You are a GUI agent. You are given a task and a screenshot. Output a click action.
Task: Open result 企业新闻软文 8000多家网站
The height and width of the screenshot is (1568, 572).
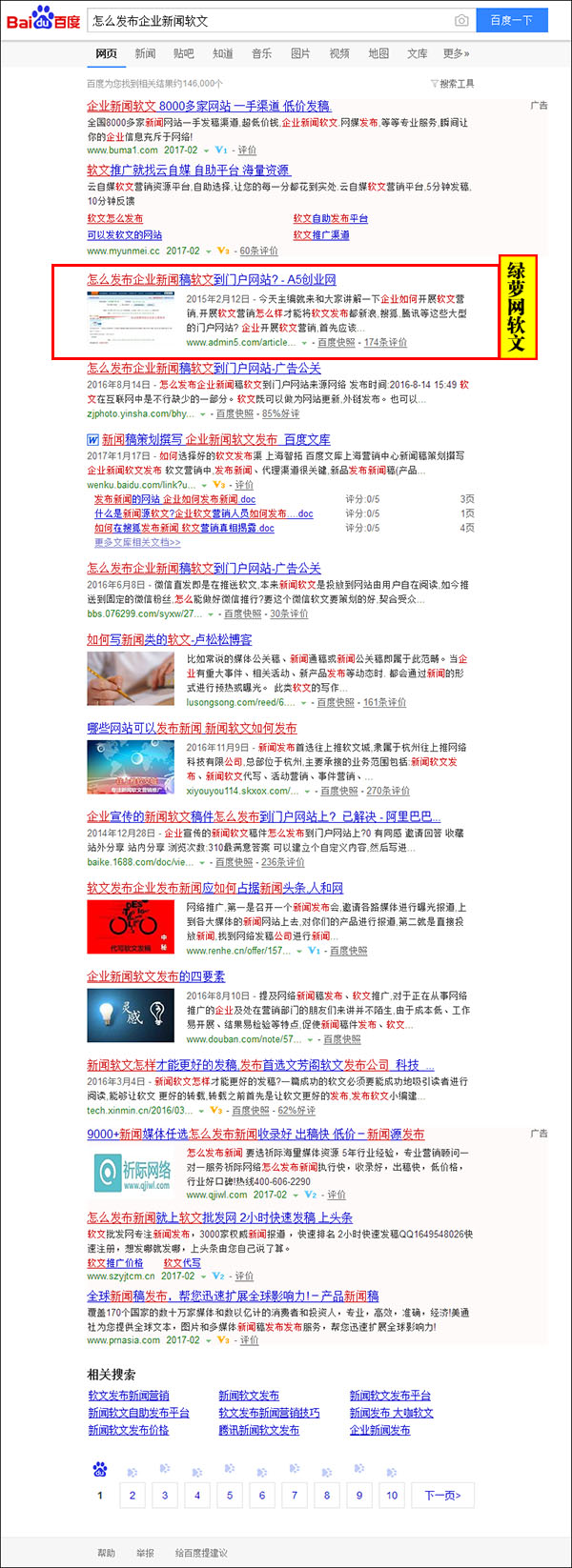(x=209, y=106)
